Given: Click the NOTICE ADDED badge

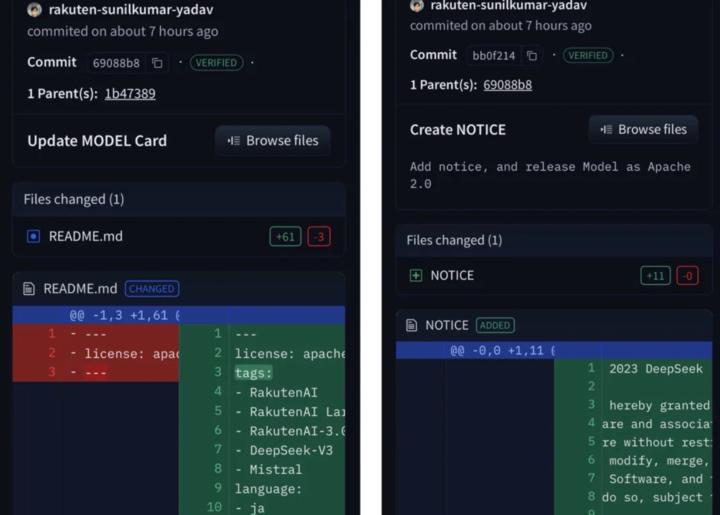Looking at the screenshot, I should tap(495, 325).
